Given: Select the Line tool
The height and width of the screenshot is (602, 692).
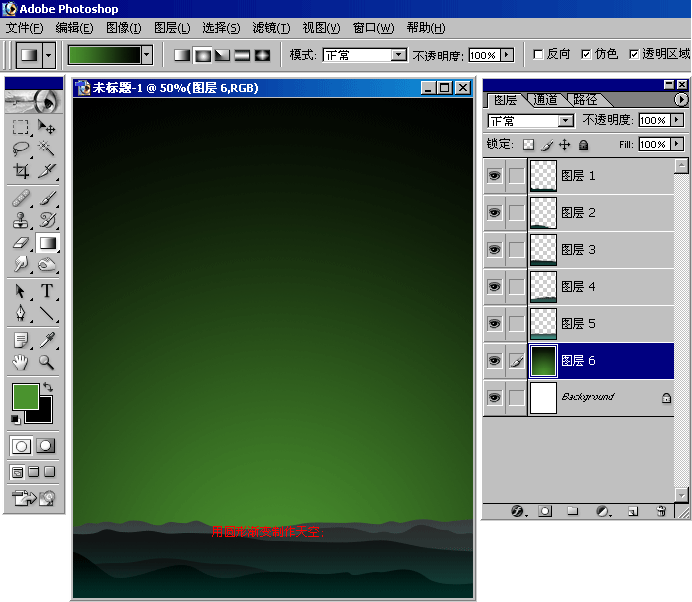Looking at the screenshot, I should pos(46,313).
